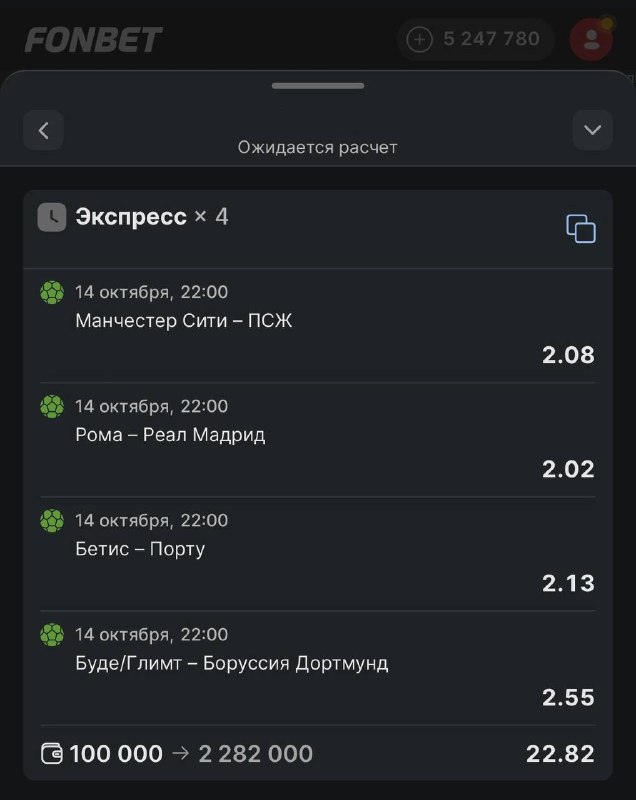Go back with the left chevron button
Screen dimensions: 636x800
point(43,130)
